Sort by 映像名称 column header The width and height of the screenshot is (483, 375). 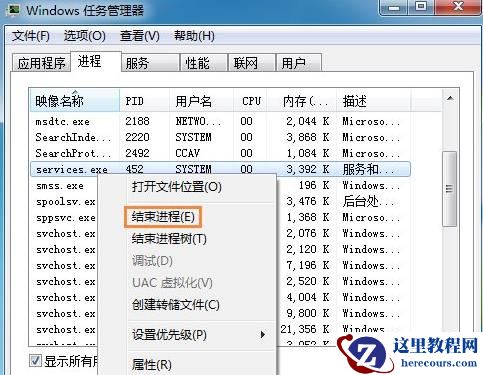point(75,101)
